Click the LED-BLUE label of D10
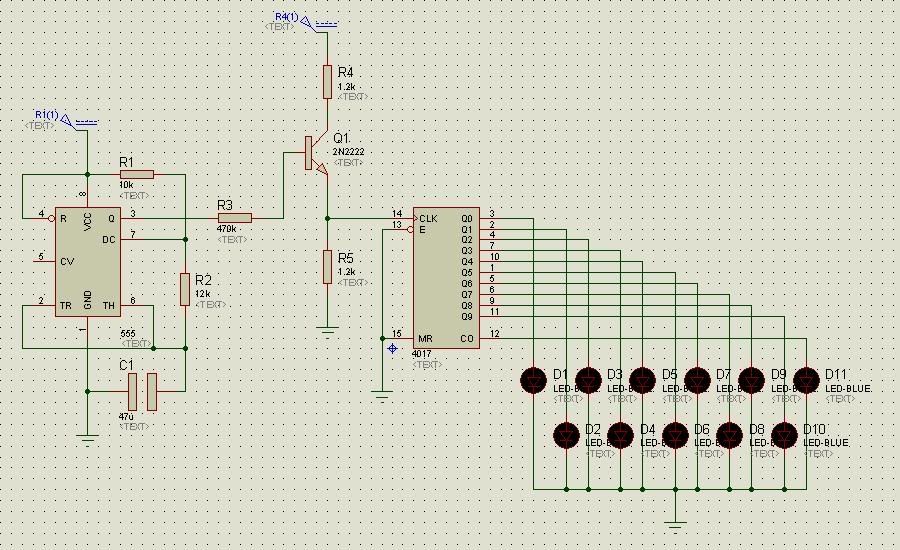Viewport: 900px width, 550px height. [826, 443]
